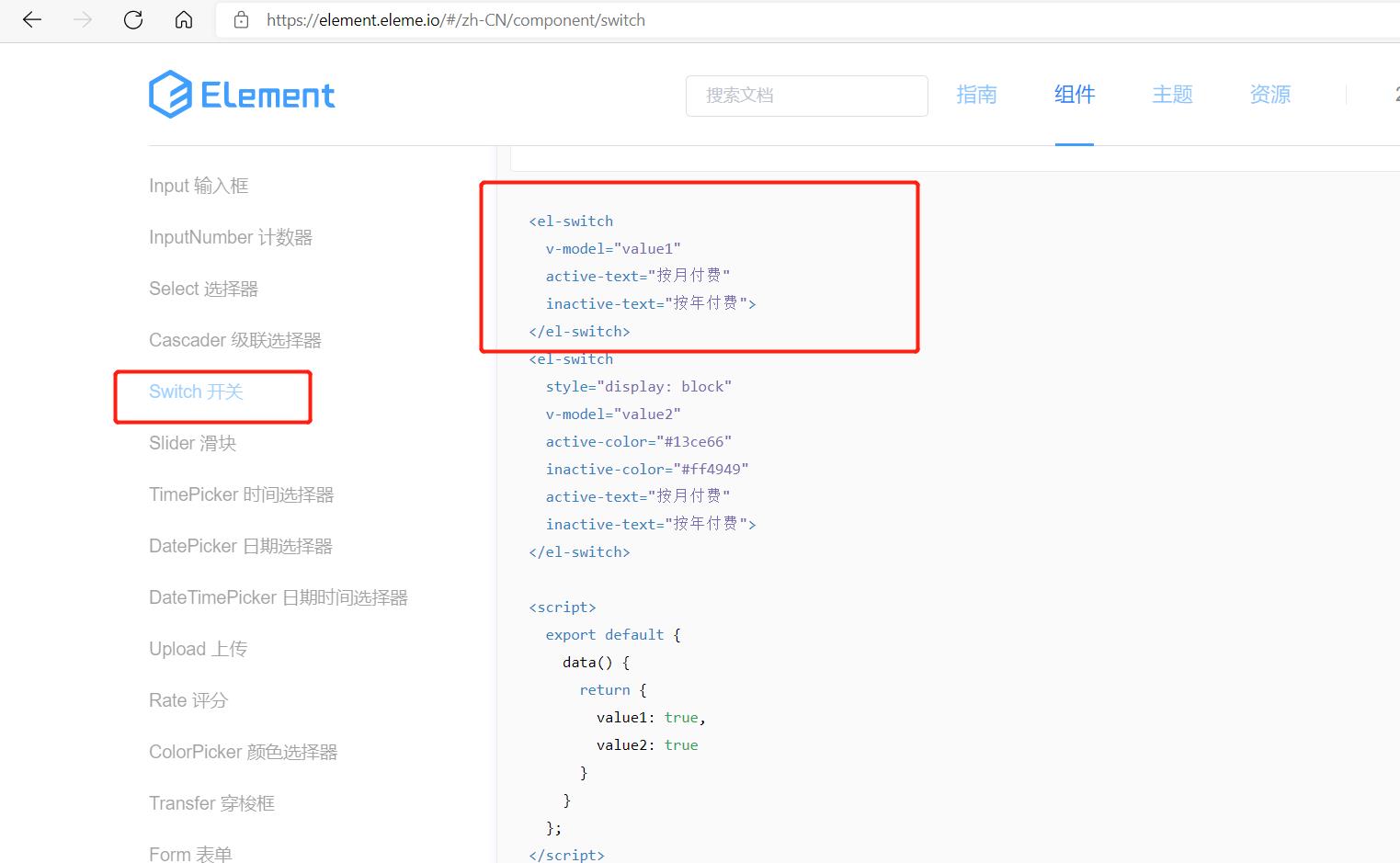Screen dimensions: 1400x863
Task: Click the padlock site info icon
Action: point(242,19)
